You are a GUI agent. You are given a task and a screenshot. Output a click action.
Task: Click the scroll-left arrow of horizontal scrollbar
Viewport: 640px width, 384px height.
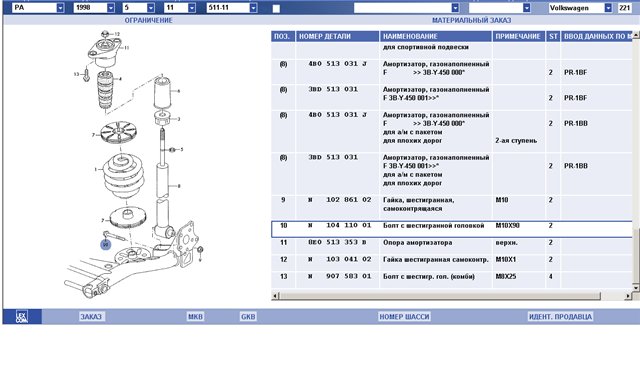(x=275, y=295)
